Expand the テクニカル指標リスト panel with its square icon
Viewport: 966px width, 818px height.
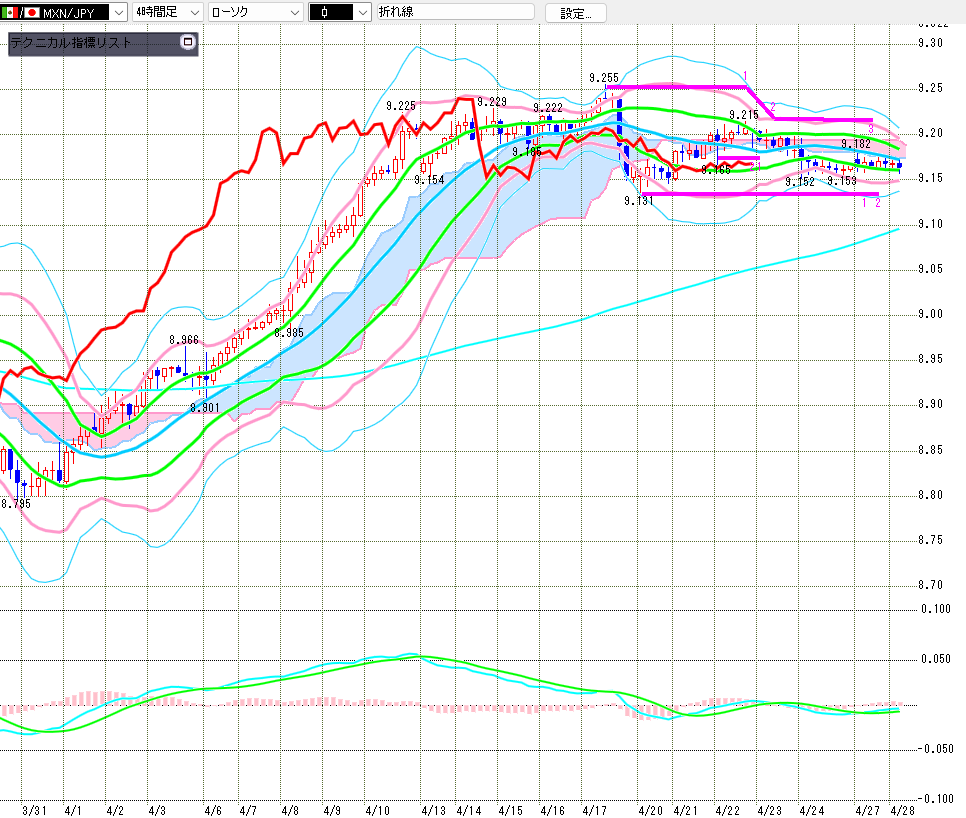[187, 43]
